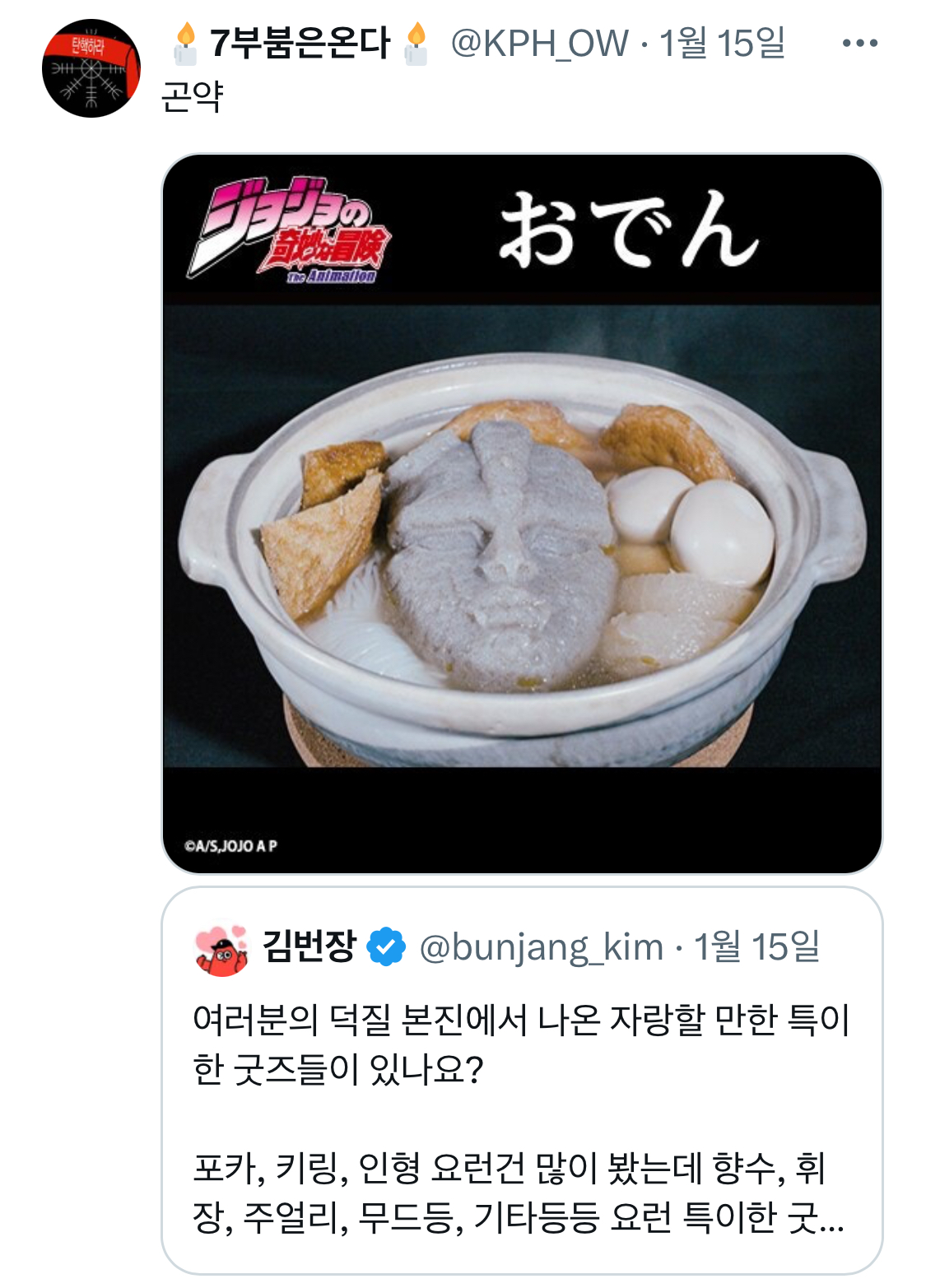Open the @KPH_OW handle link
The image size is (926, 1288).
(540, 43)
